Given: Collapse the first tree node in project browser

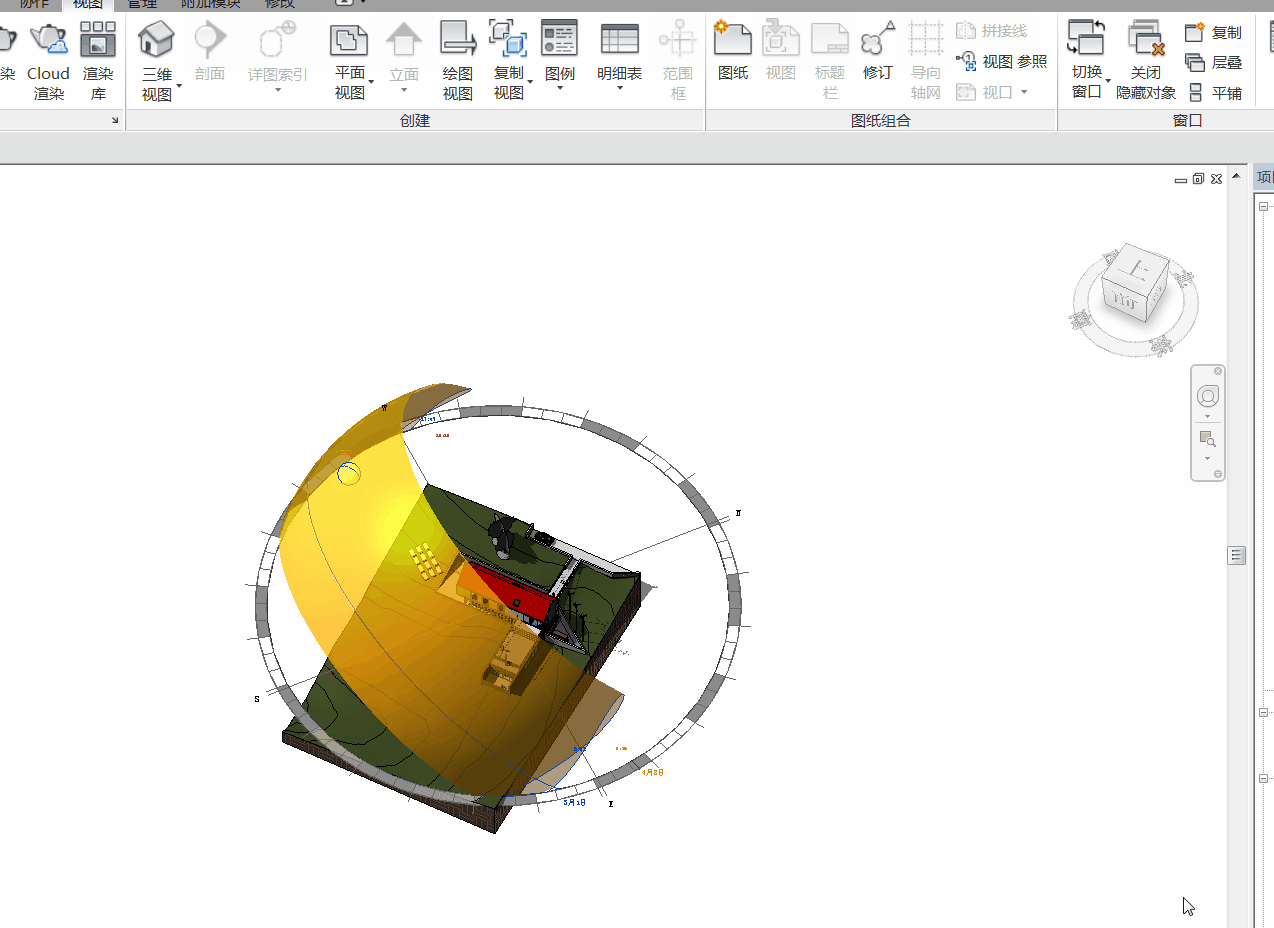Looking at the screenshot, I should tap(1264, 206).
